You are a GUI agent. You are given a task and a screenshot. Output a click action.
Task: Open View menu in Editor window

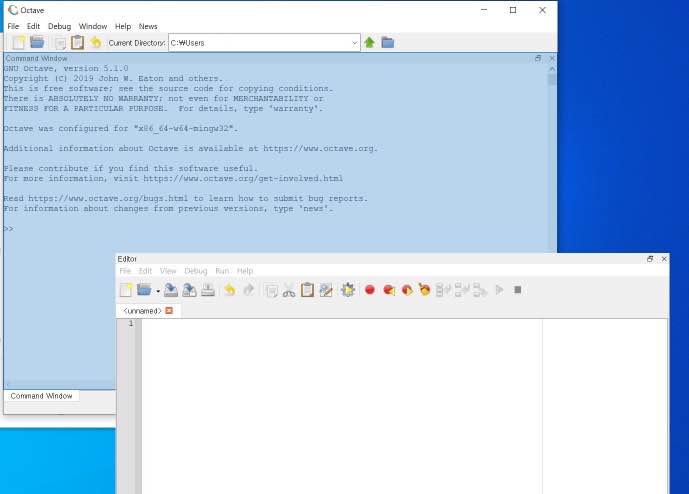tap(168, 271)
